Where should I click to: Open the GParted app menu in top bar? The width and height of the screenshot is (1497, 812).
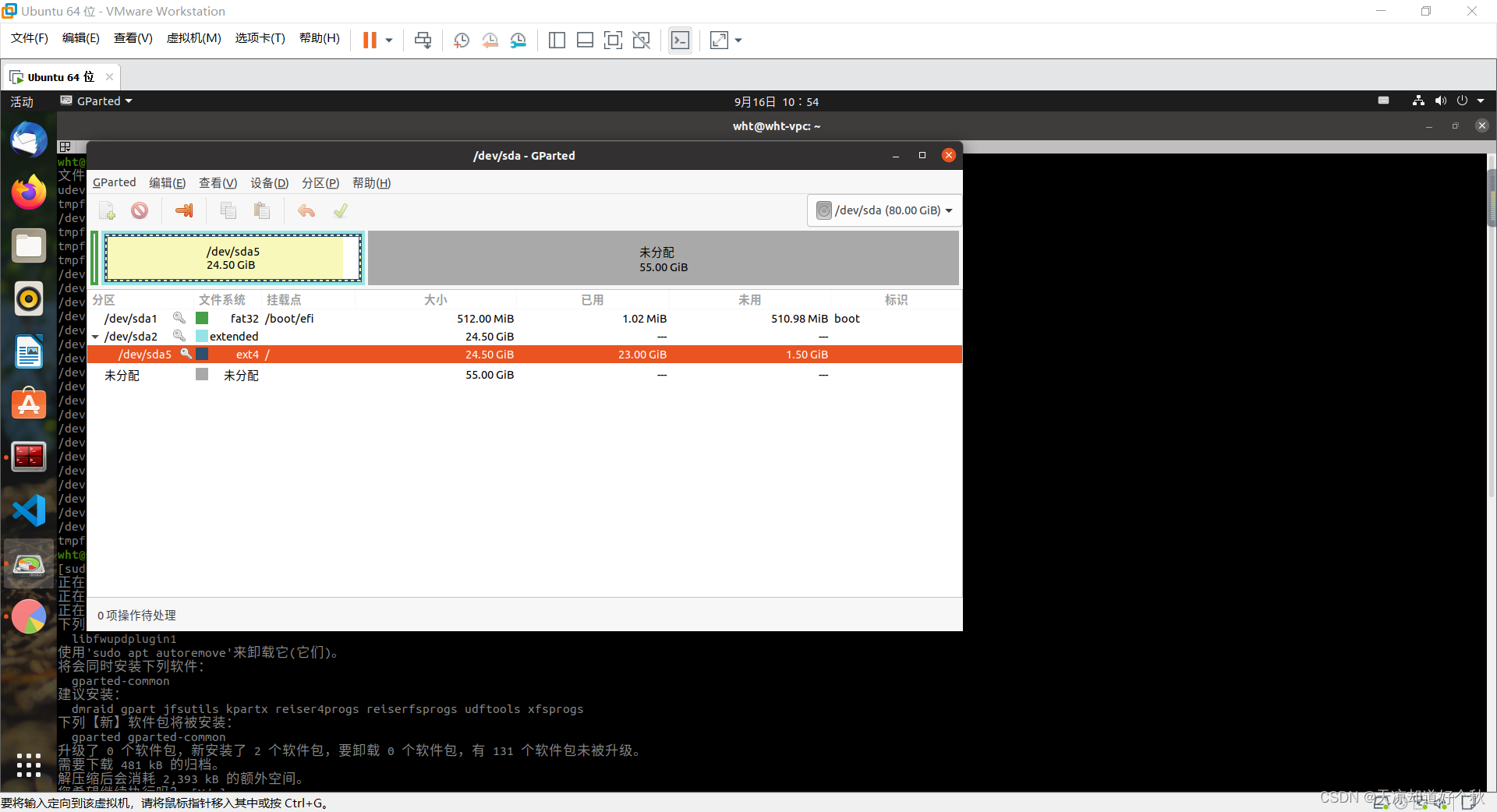click(97, 101)
